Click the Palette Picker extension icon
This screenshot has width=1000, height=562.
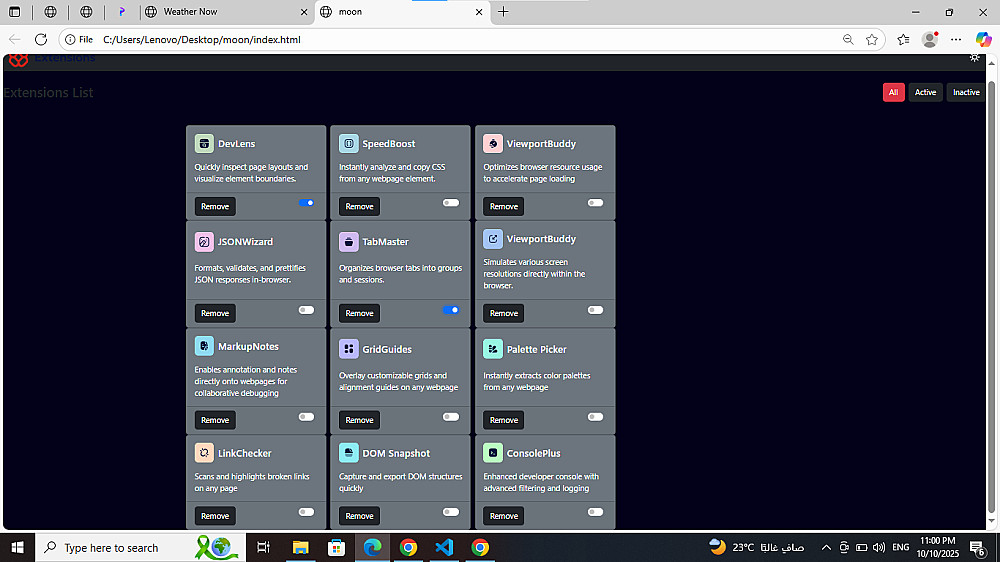click(493, 349)
